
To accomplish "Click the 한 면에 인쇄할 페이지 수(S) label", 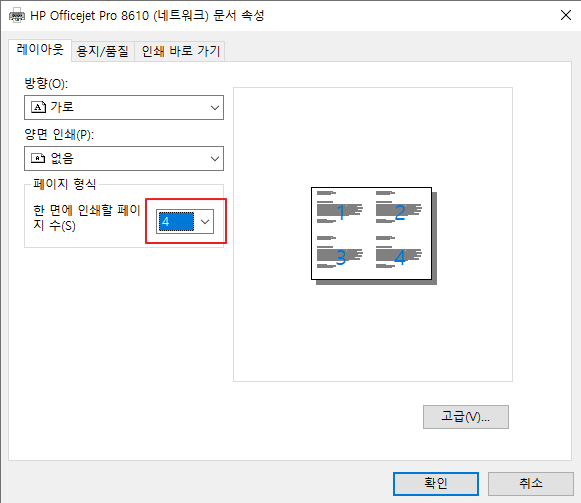I will (x=87, y=218).
